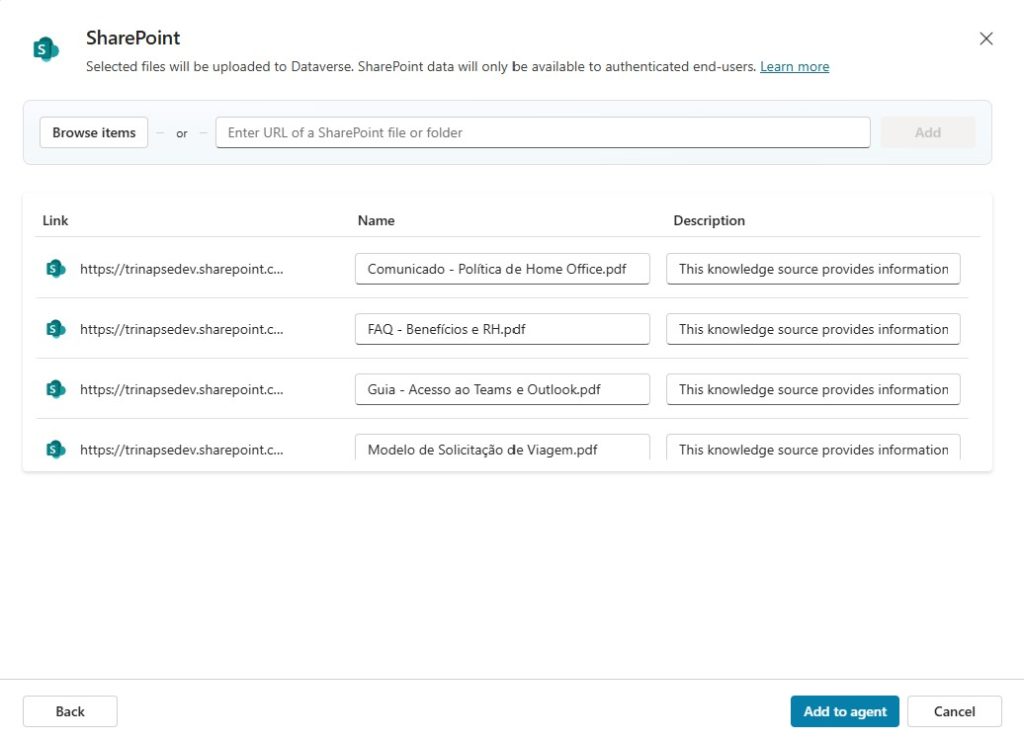The image size is (1024, 741).
Task: Click the SharePoint icon in the dialog header
Action: click(x=43, y=46)
